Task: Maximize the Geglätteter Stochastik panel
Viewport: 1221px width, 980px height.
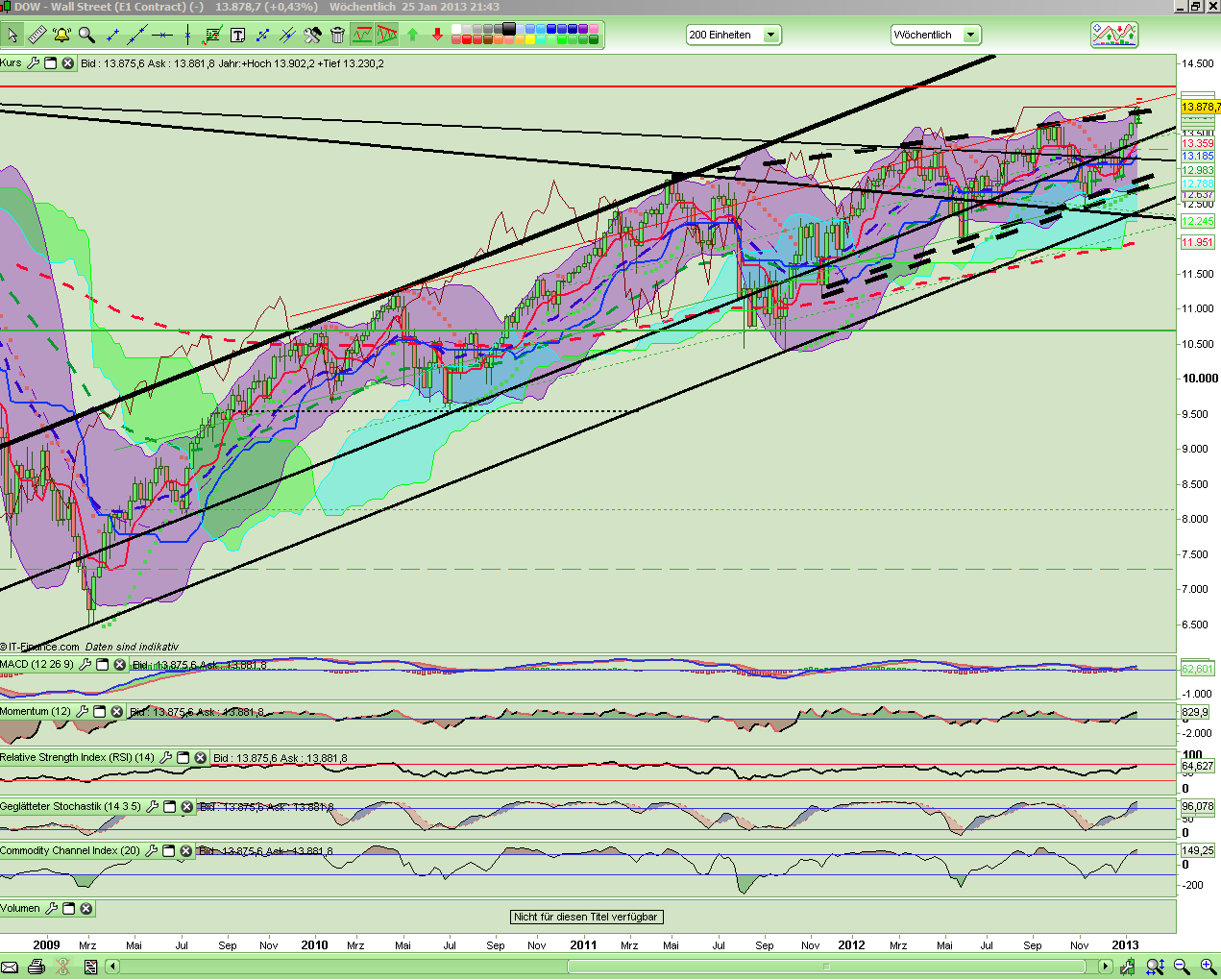Action: click(170, 807)
